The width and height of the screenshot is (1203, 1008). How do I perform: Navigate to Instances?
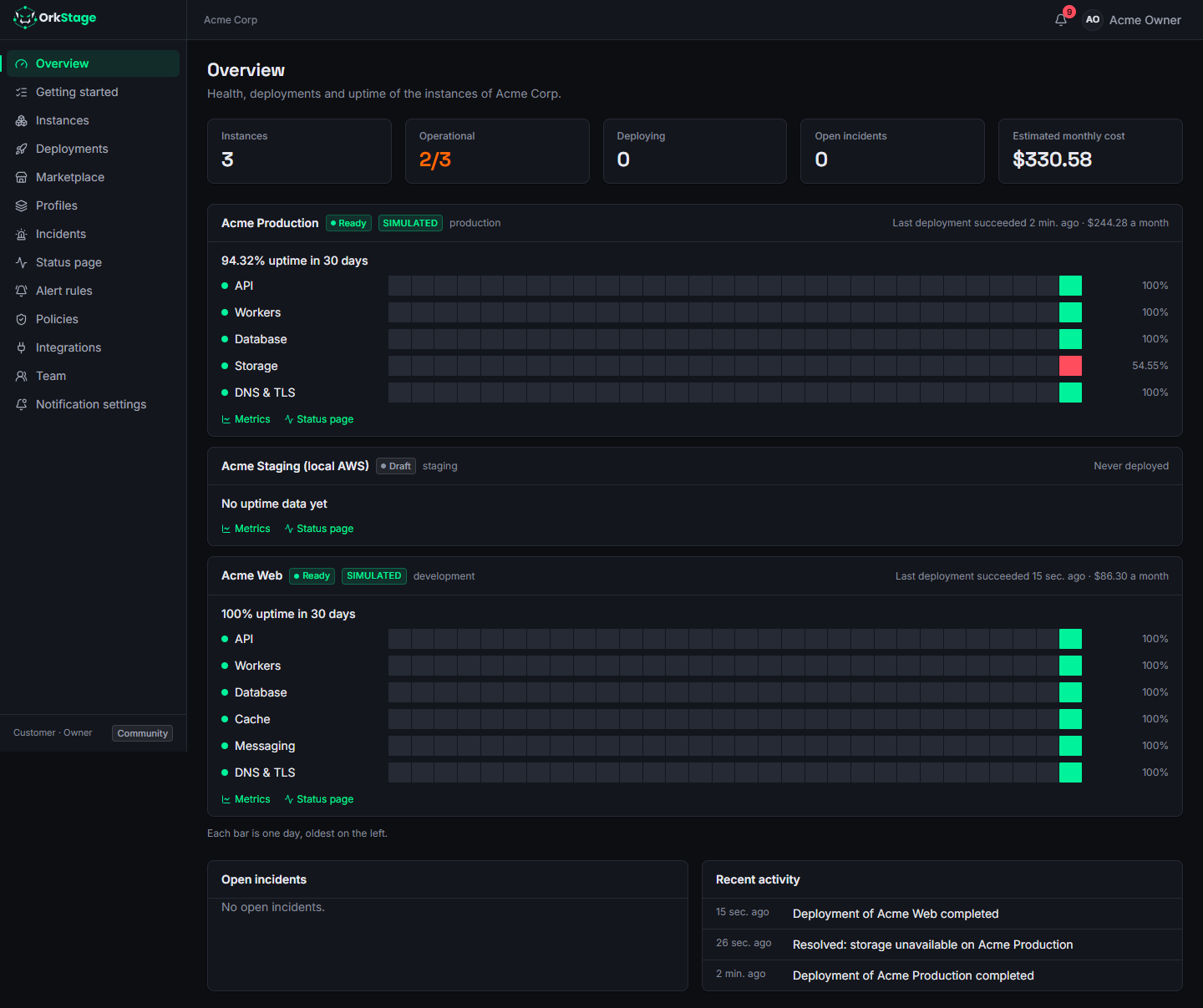(x=93, y=120)
